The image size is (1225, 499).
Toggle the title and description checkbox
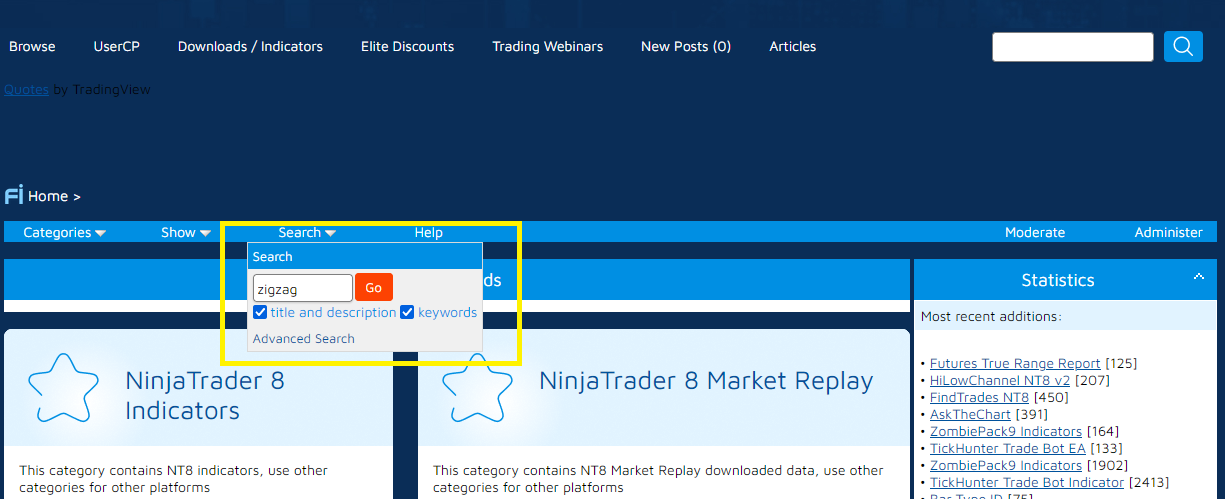260,312
